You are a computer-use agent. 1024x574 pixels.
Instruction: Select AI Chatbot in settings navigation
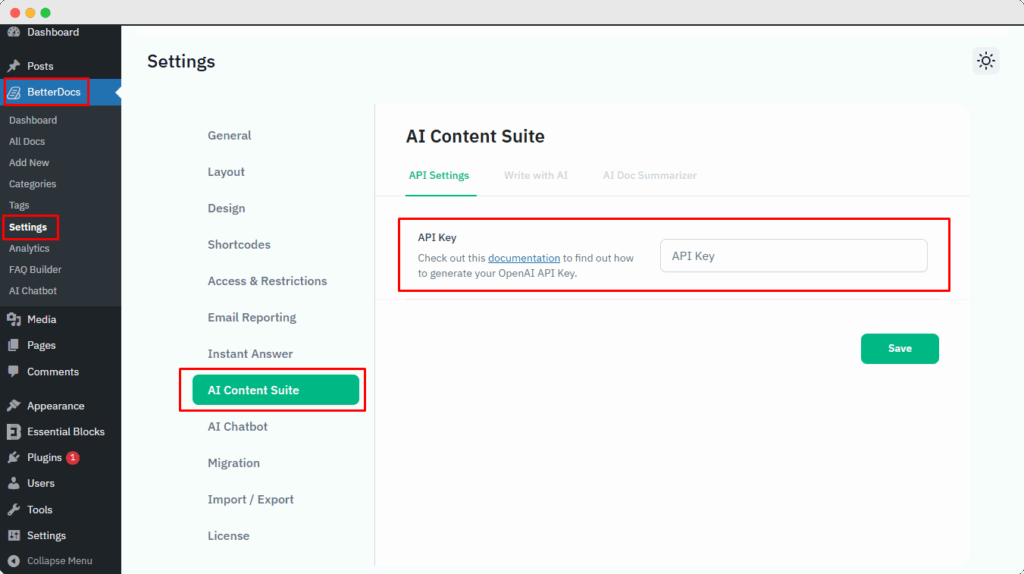coord(237,427)
